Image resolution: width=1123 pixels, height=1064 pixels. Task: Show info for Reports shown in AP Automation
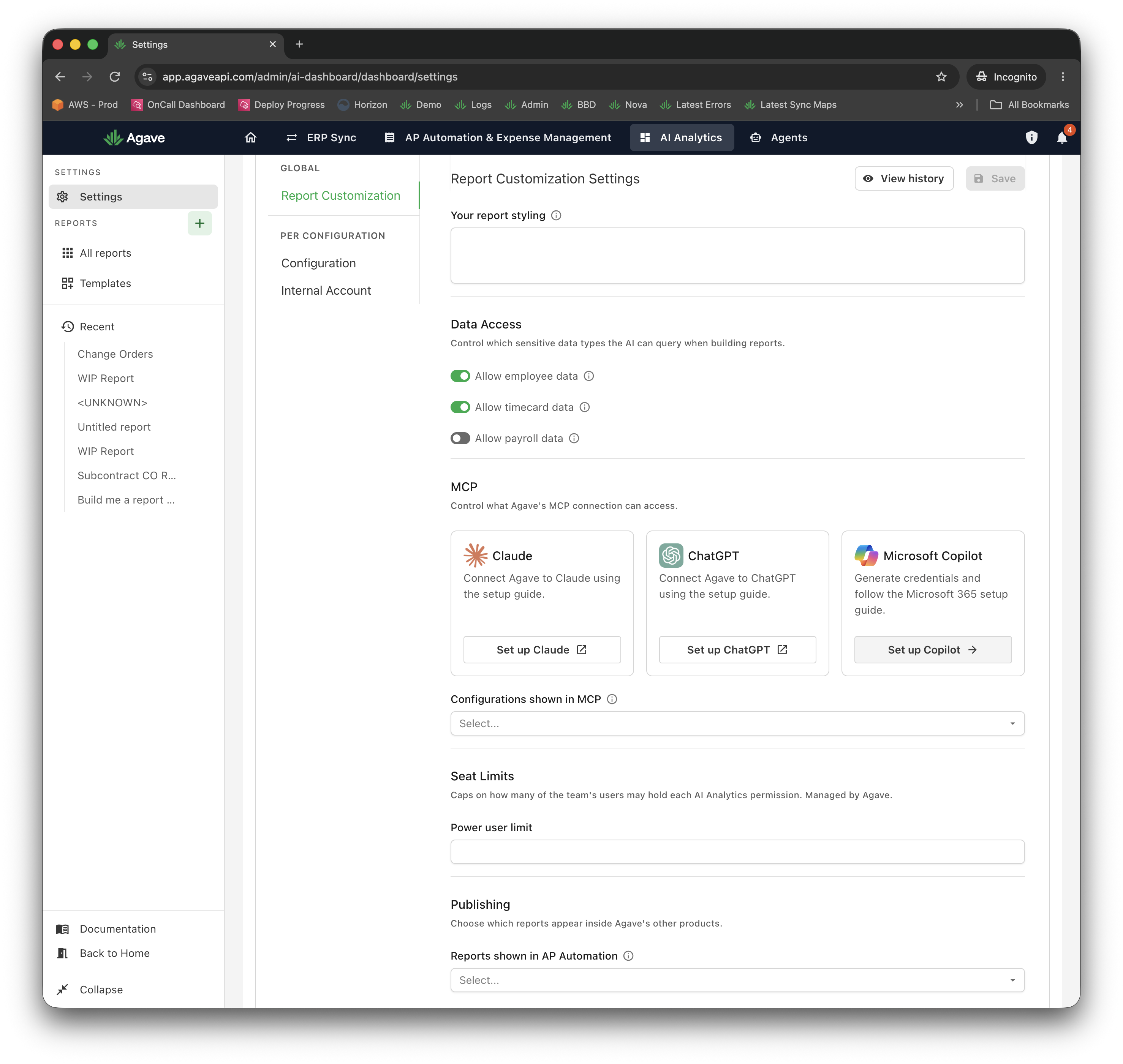coord(628,956)
